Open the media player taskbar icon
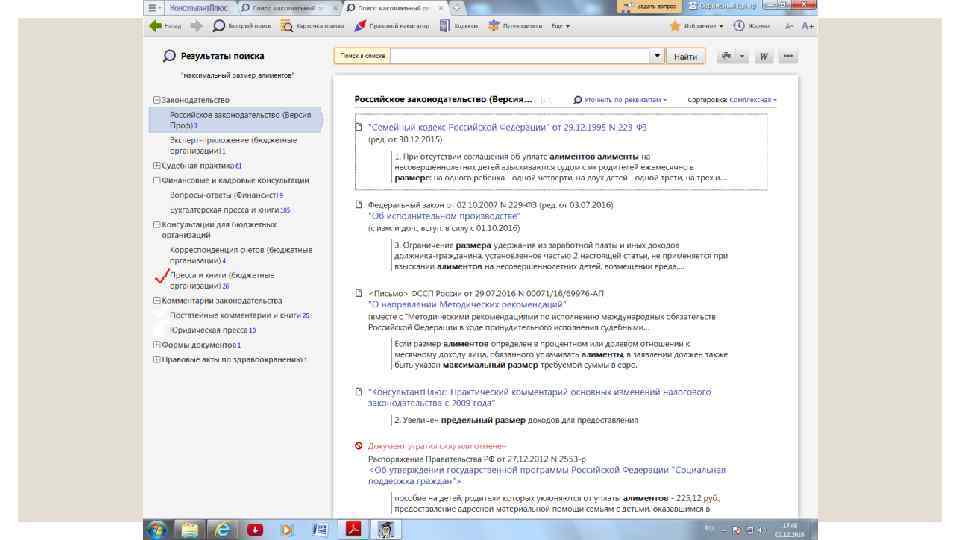The image size is (960, 540). [287, 530]
